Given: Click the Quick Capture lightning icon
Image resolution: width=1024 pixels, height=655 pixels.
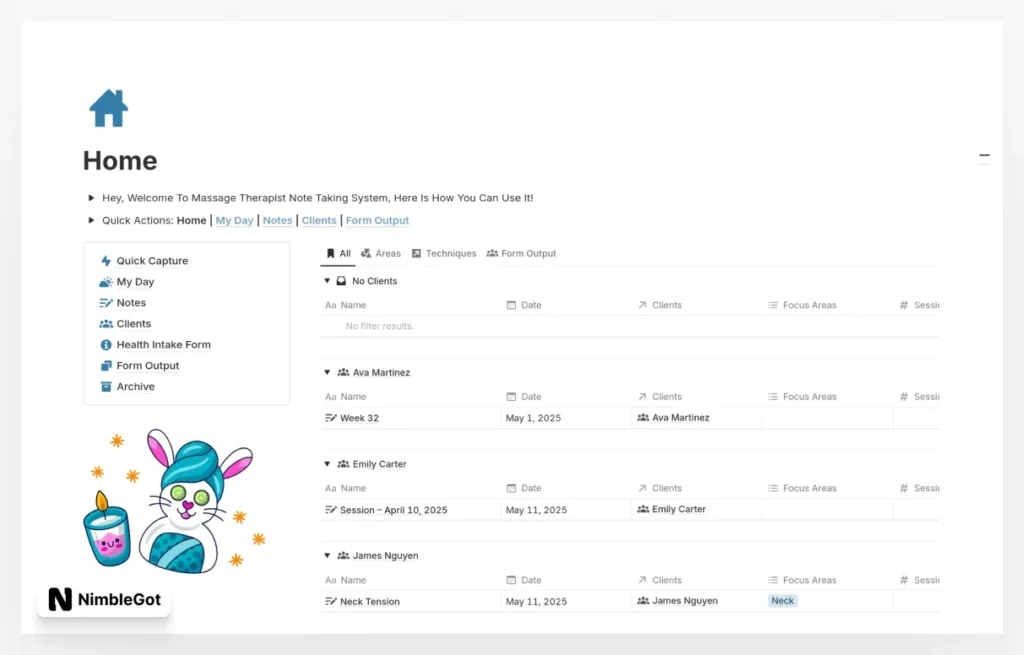Looking at the screenshot, I should (x=106, y=261).
